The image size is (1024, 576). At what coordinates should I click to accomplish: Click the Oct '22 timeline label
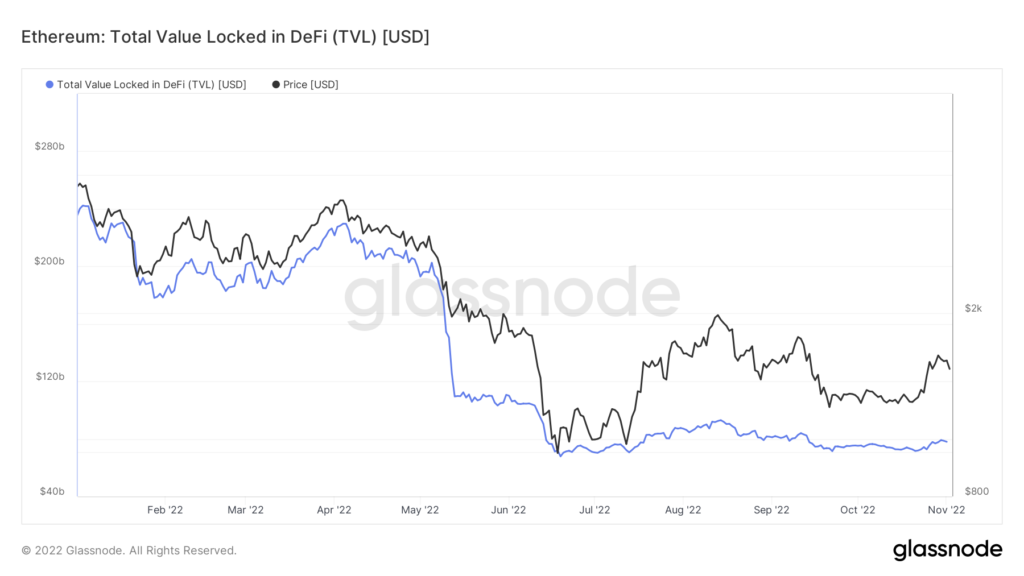tap(857, 509)
